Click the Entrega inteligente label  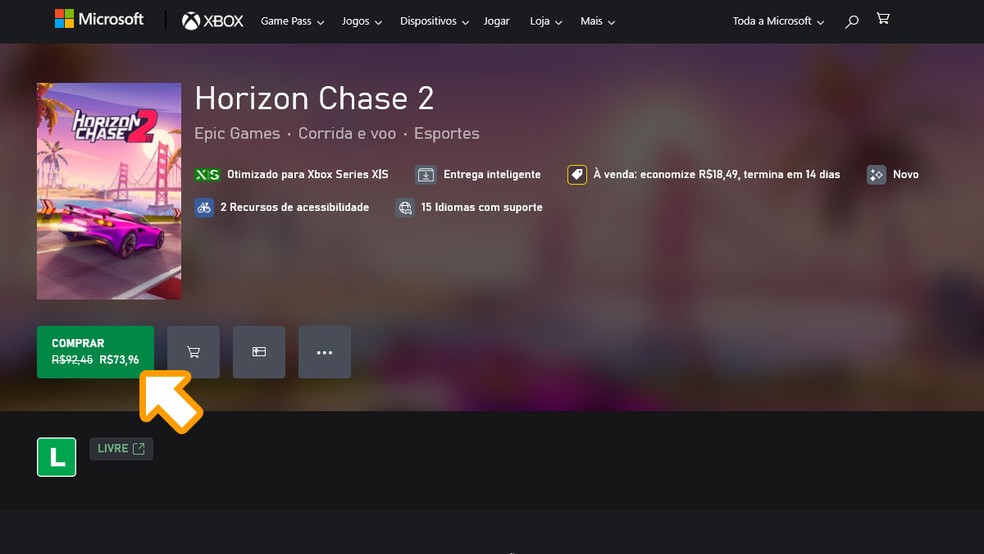tap(492, 174)
